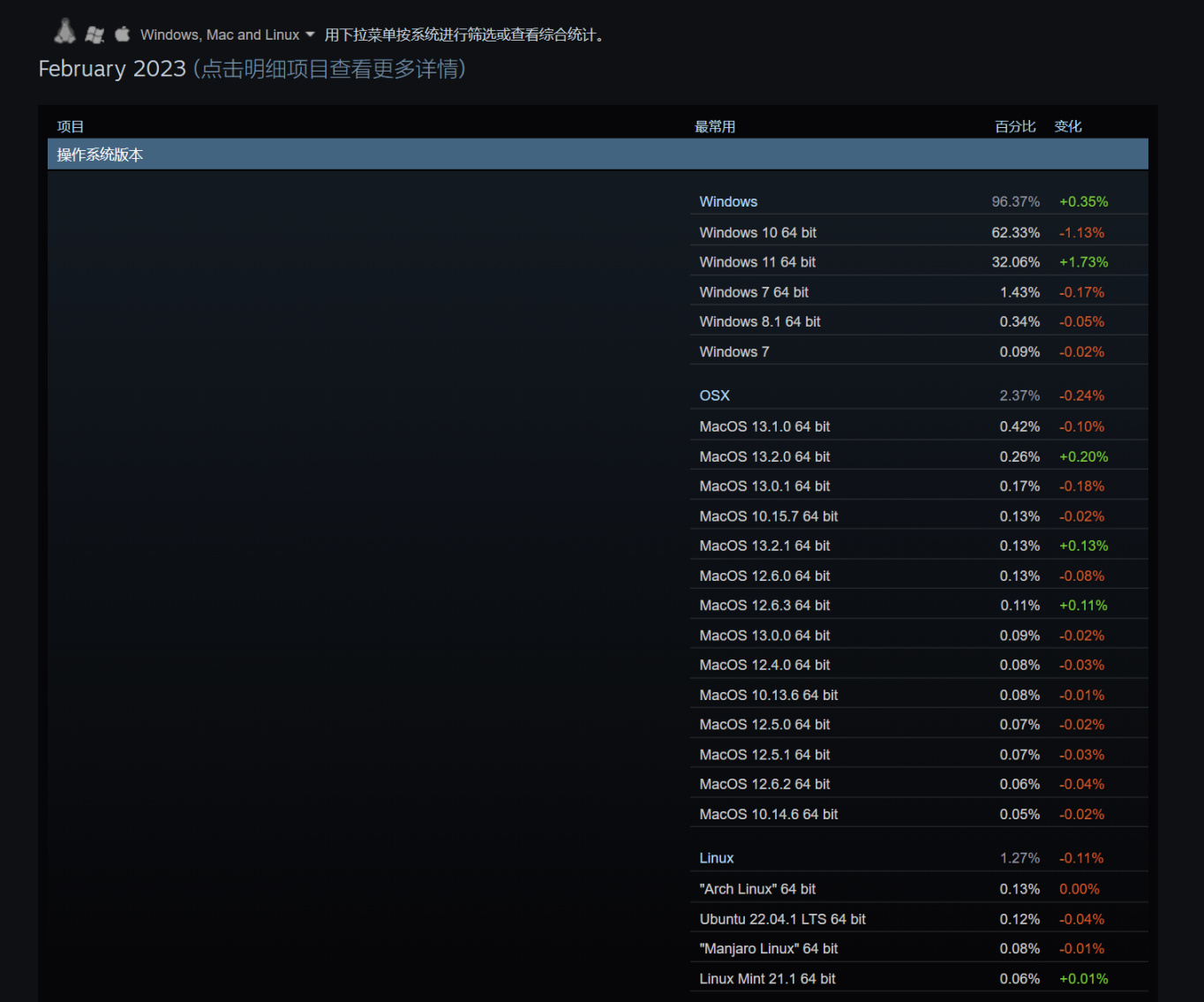Select MacOS 13.1.0 64 bit entry
This screenshot has height=1002, width=1204.
(919, 426)
